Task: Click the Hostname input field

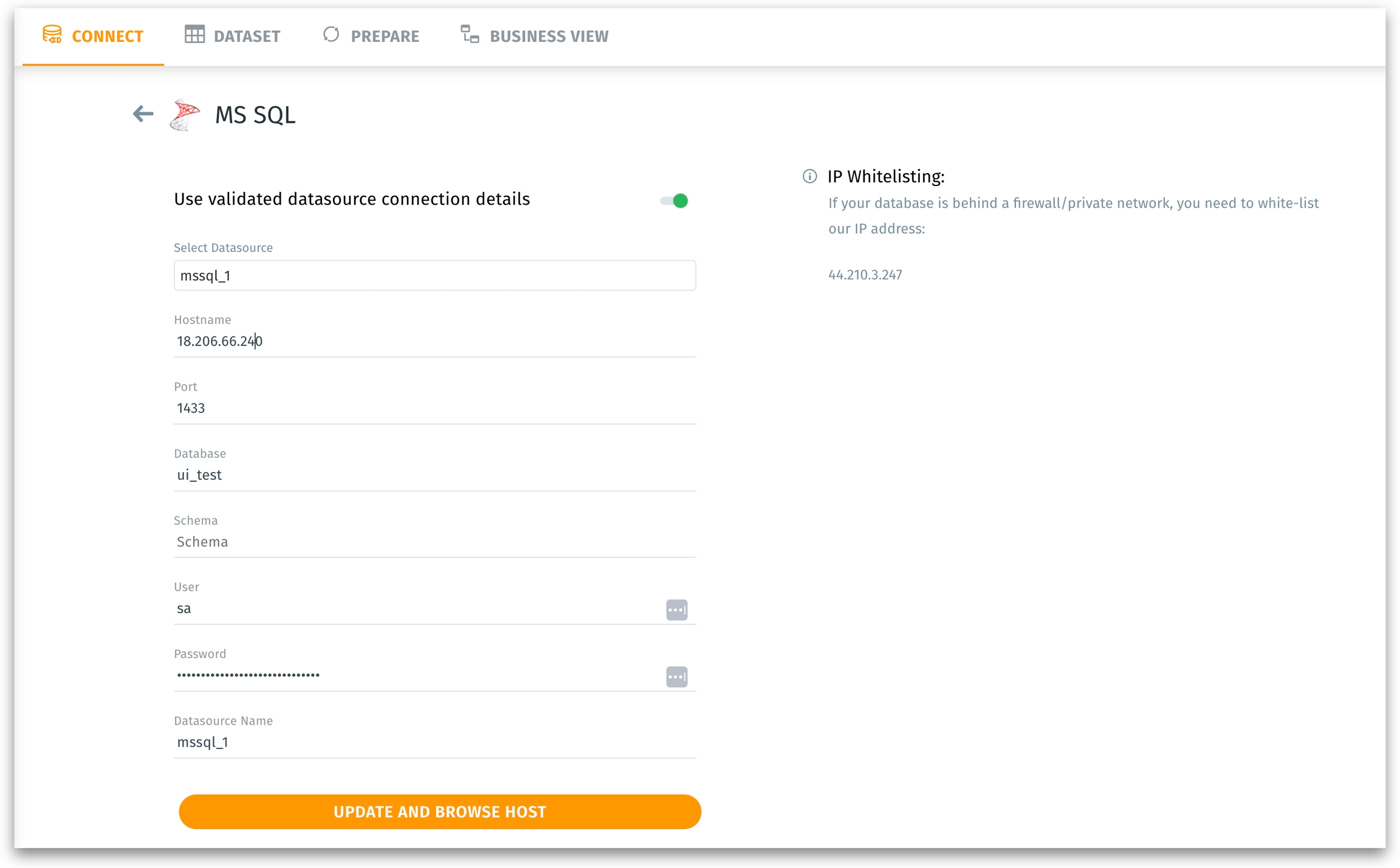Action: [434, 341]
